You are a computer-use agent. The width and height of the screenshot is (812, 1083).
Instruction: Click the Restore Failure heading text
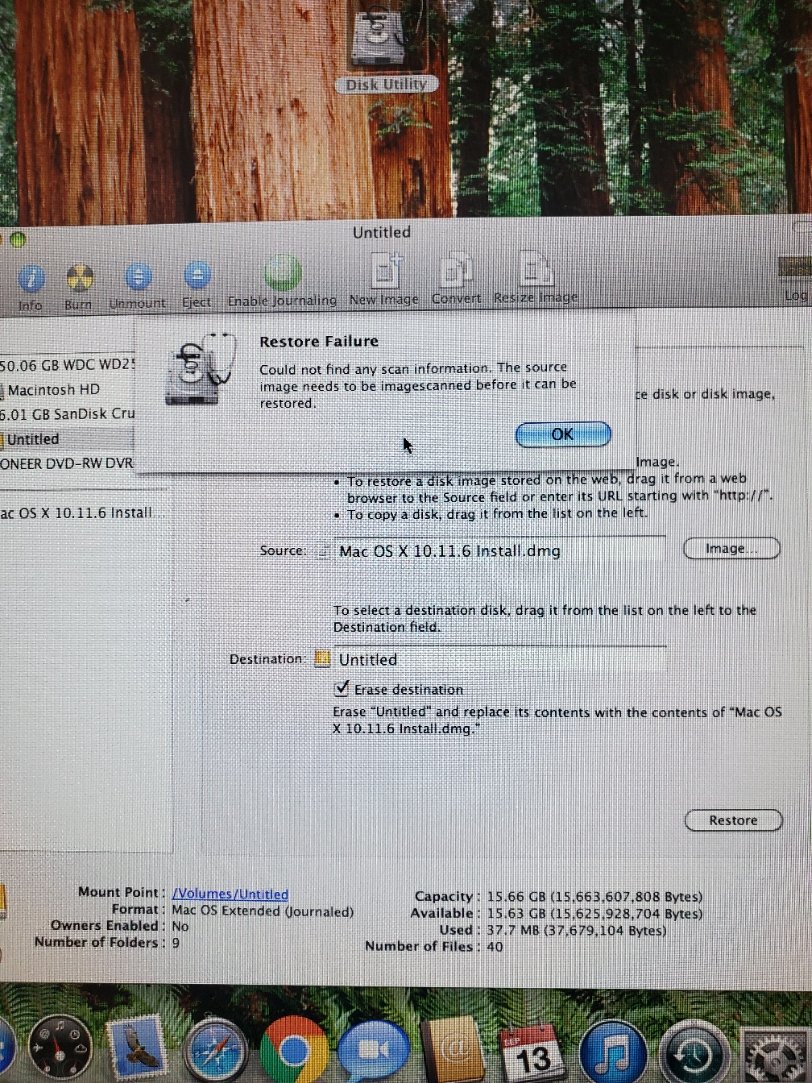[x=319, y=341]
